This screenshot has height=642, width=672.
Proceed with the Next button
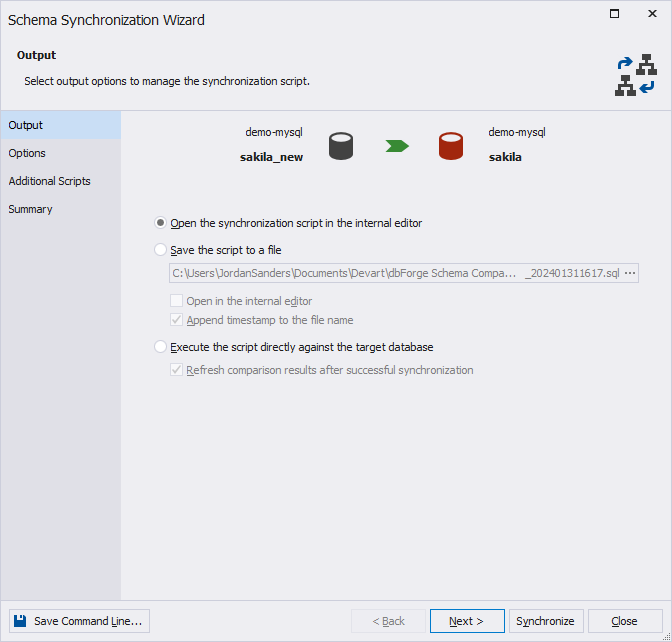pyautogui.click(x=467, y=621)
